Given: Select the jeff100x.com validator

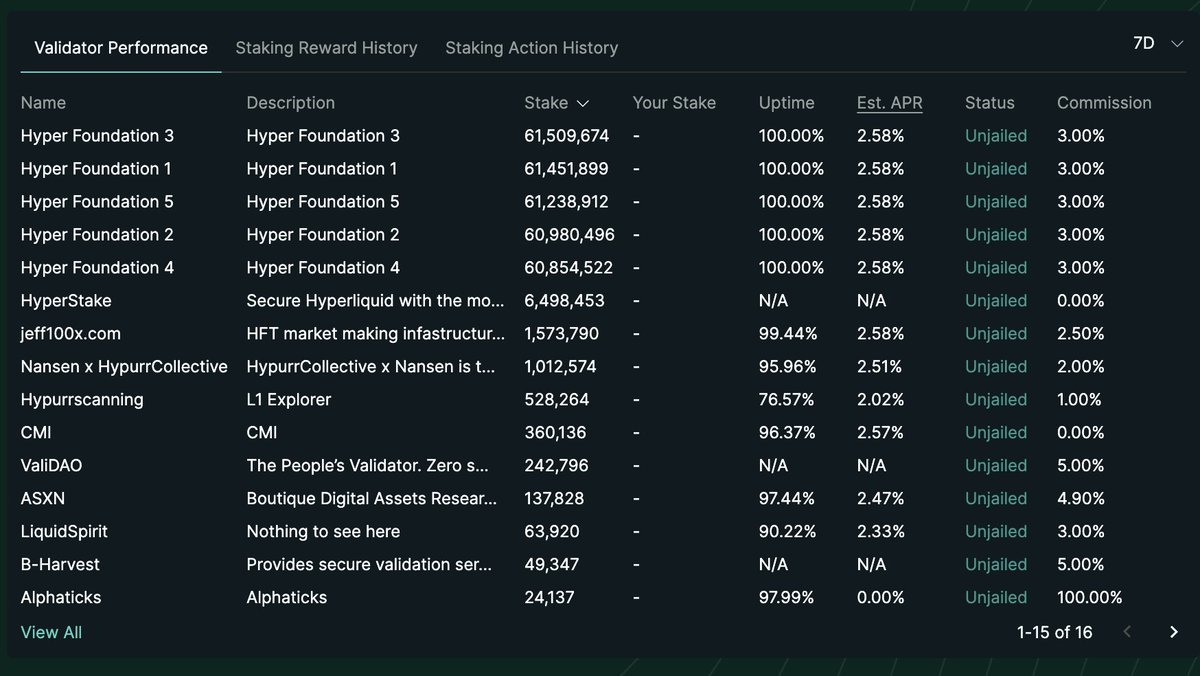Looking at the screenshot, I should (x=72, y=333).
